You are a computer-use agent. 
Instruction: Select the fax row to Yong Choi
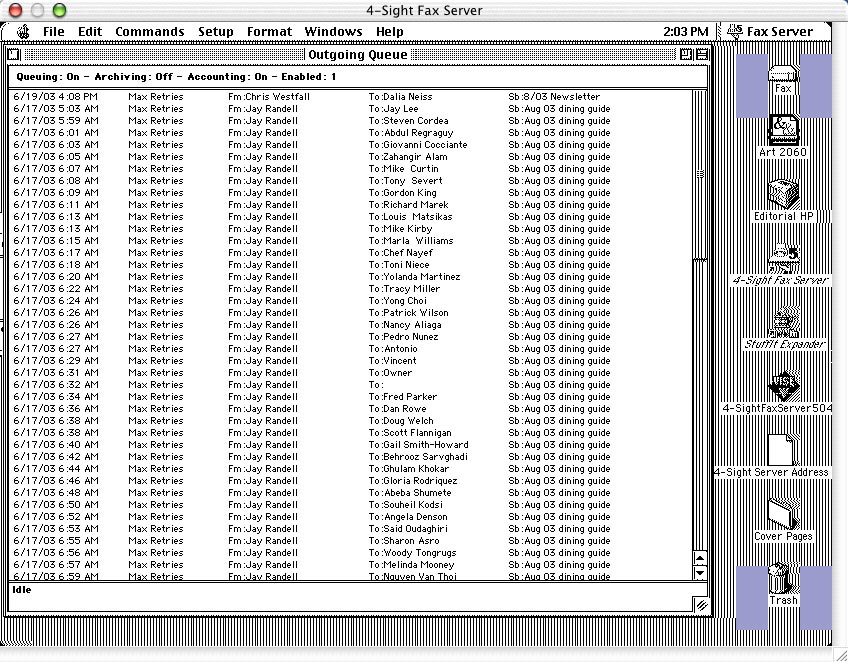[350, 301]
